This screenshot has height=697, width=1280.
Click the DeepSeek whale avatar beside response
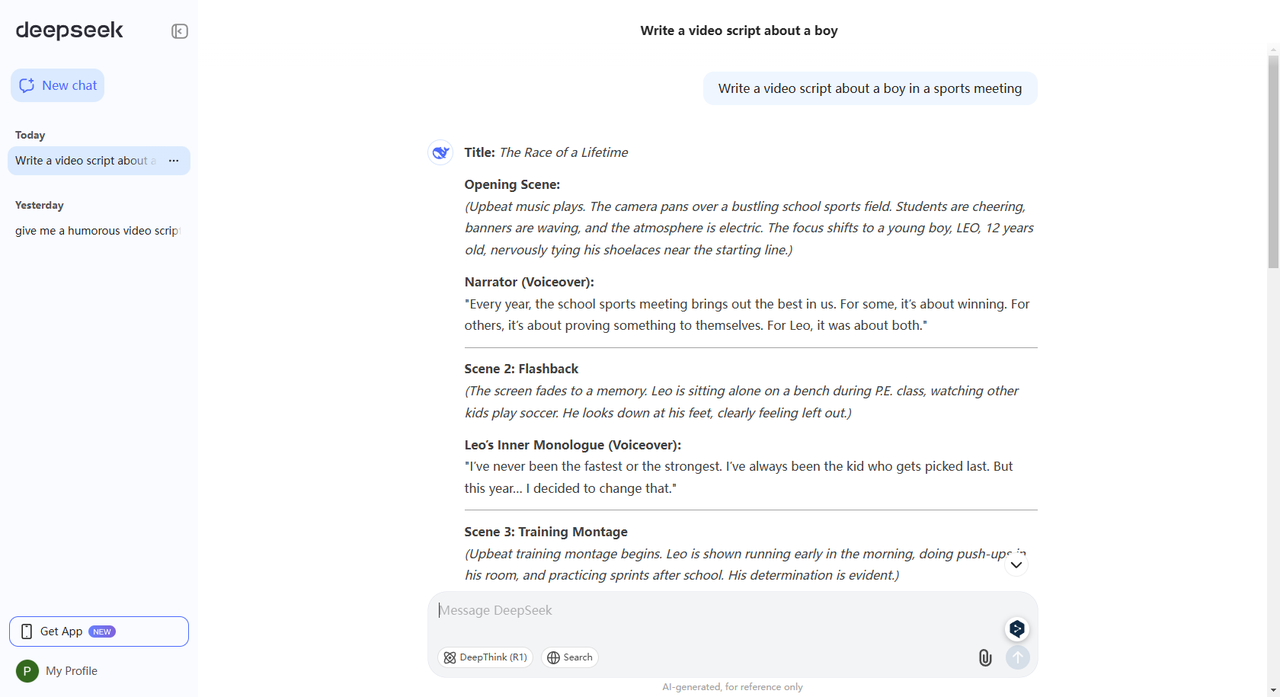[x=440, y=153]
